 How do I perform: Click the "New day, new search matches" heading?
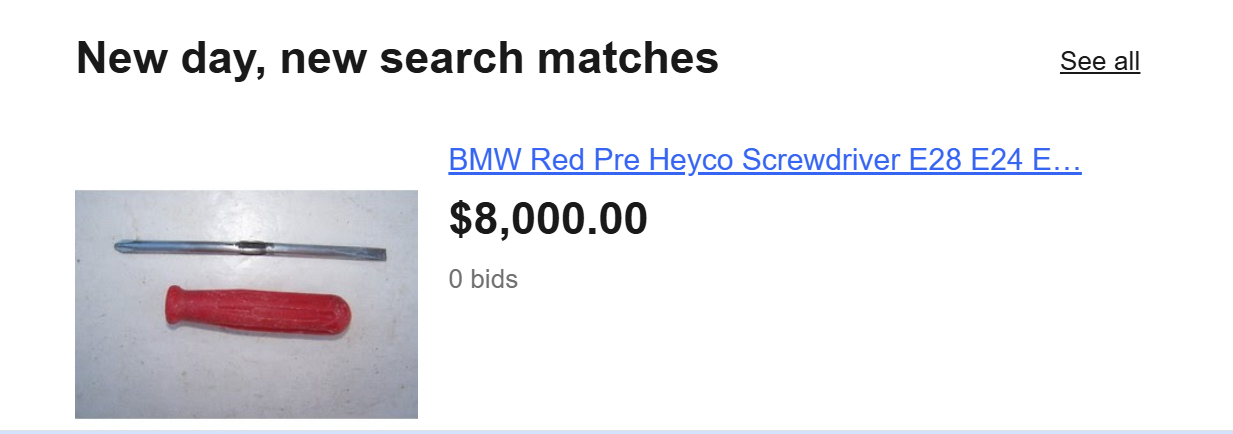tap(397, 58)
